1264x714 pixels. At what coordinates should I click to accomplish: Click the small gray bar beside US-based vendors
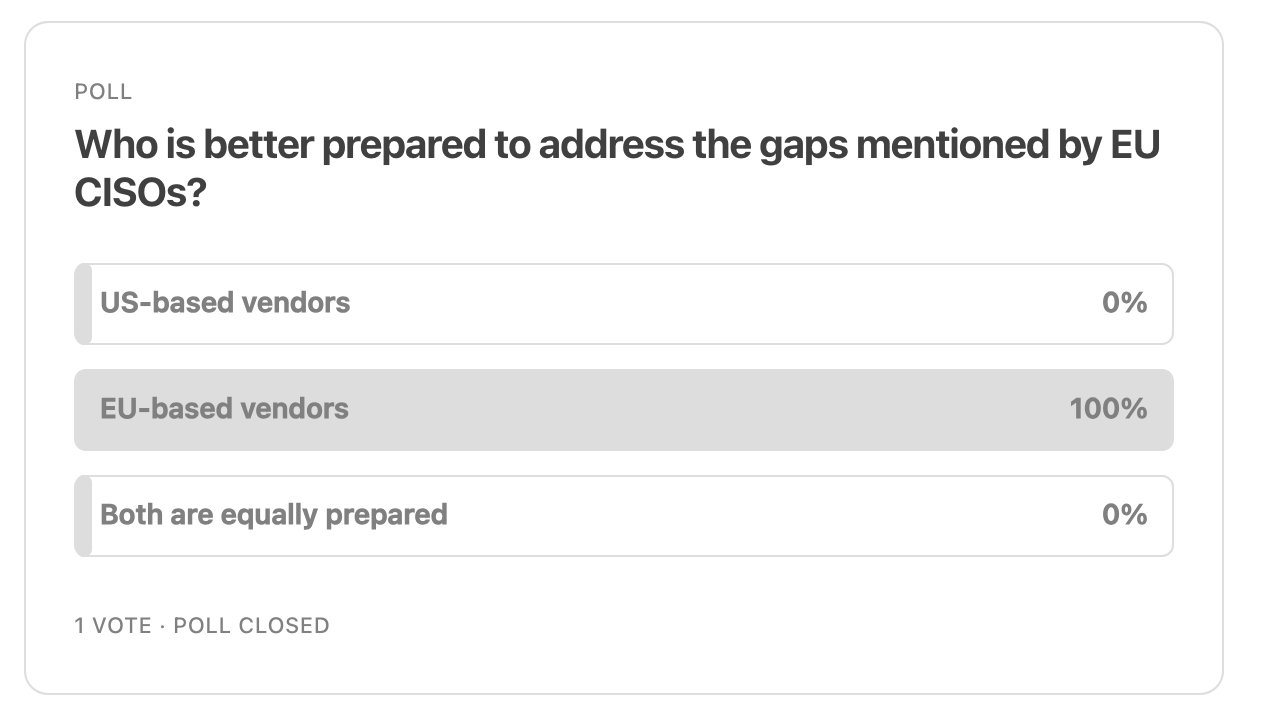click(x=83, y=304)
